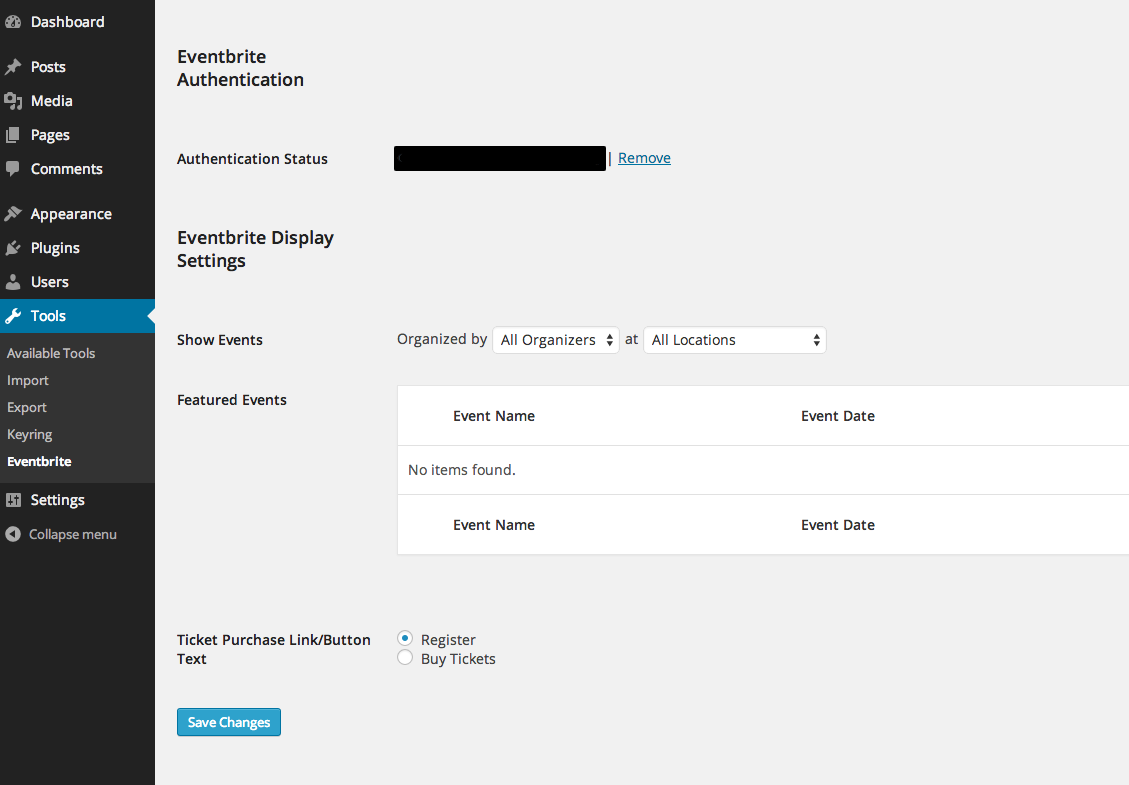Open the Plugins menu label
This screenshot has height=785, width=1129.
pos(55,248)
